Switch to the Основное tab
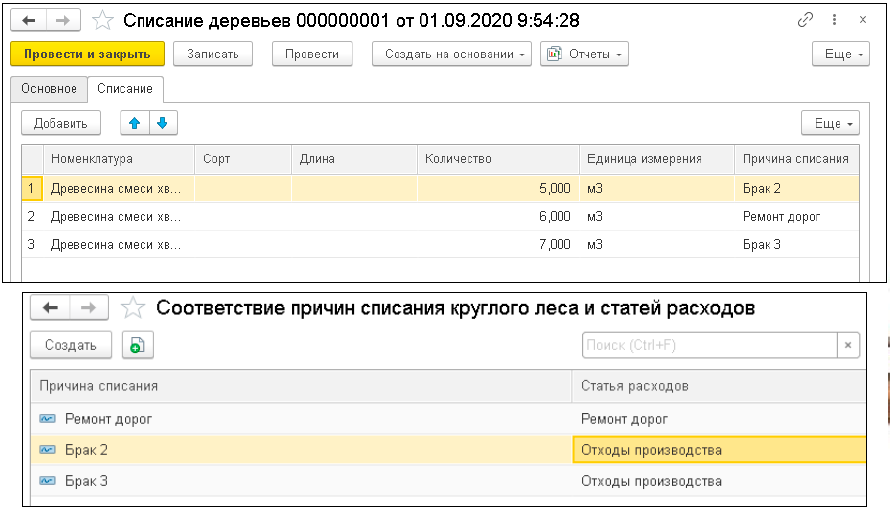This screenshot has height=512, width=890. pos(49,89)
